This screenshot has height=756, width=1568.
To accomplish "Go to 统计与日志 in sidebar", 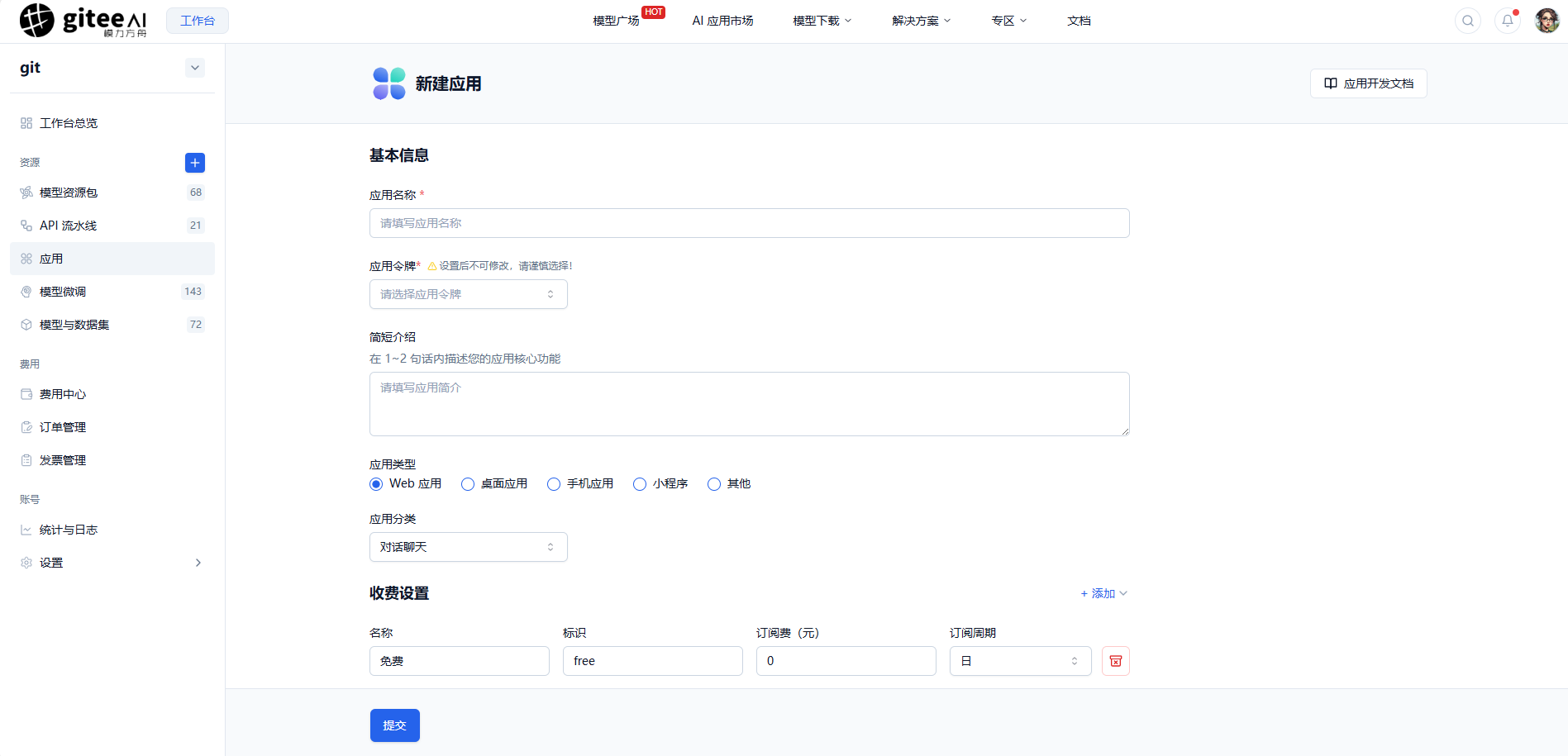I will (x=112, y=530).
